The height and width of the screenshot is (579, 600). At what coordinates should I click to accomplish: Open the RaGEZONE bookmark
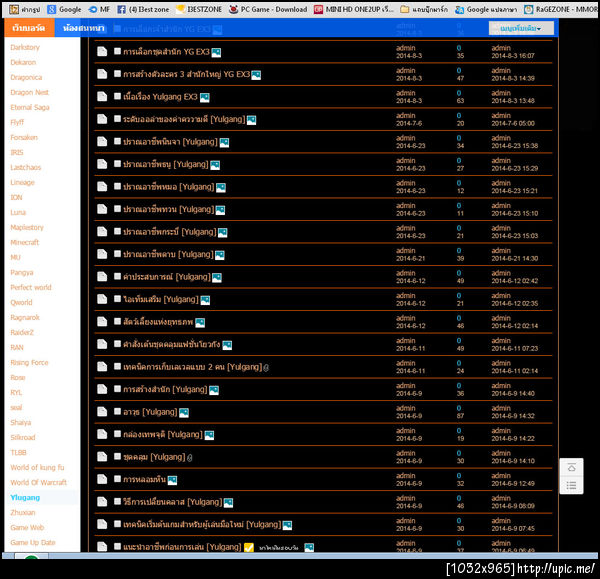(561, 10)
